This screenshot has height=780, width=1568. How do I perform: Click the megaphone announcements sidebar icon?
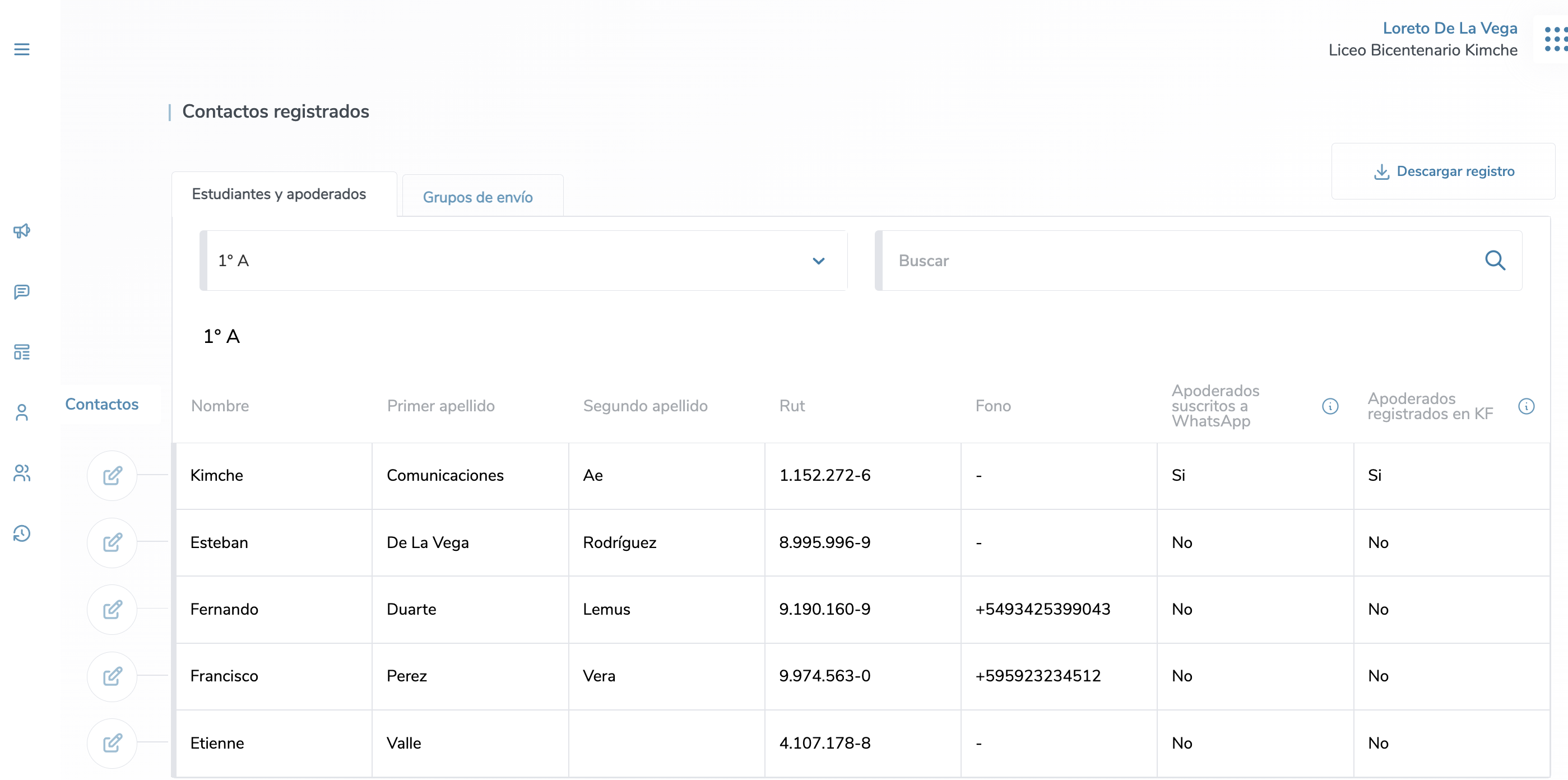click(x=22, y=231)
